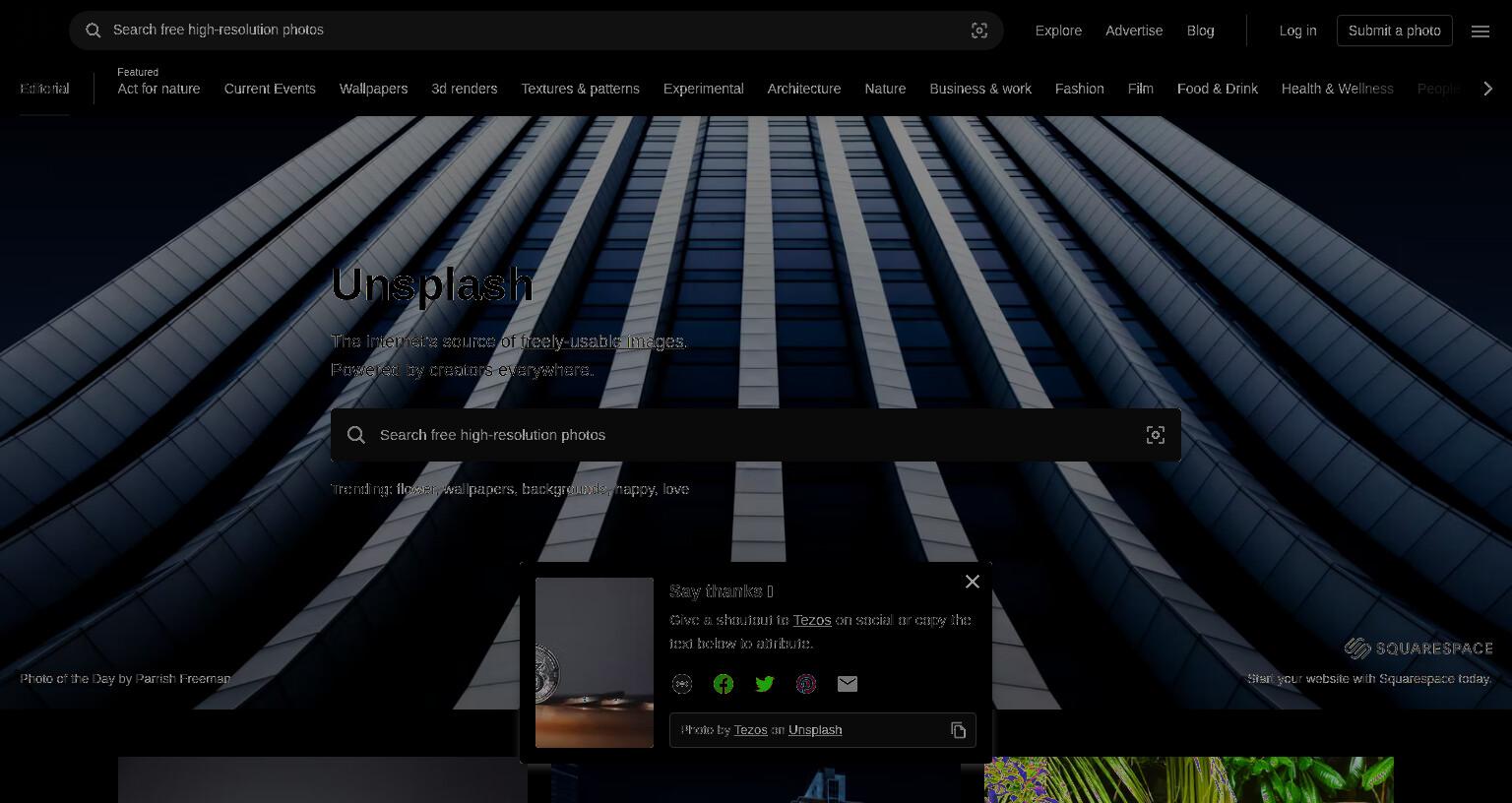Select the Editorial tab
1512x803 pixels.
coord(44,89)
